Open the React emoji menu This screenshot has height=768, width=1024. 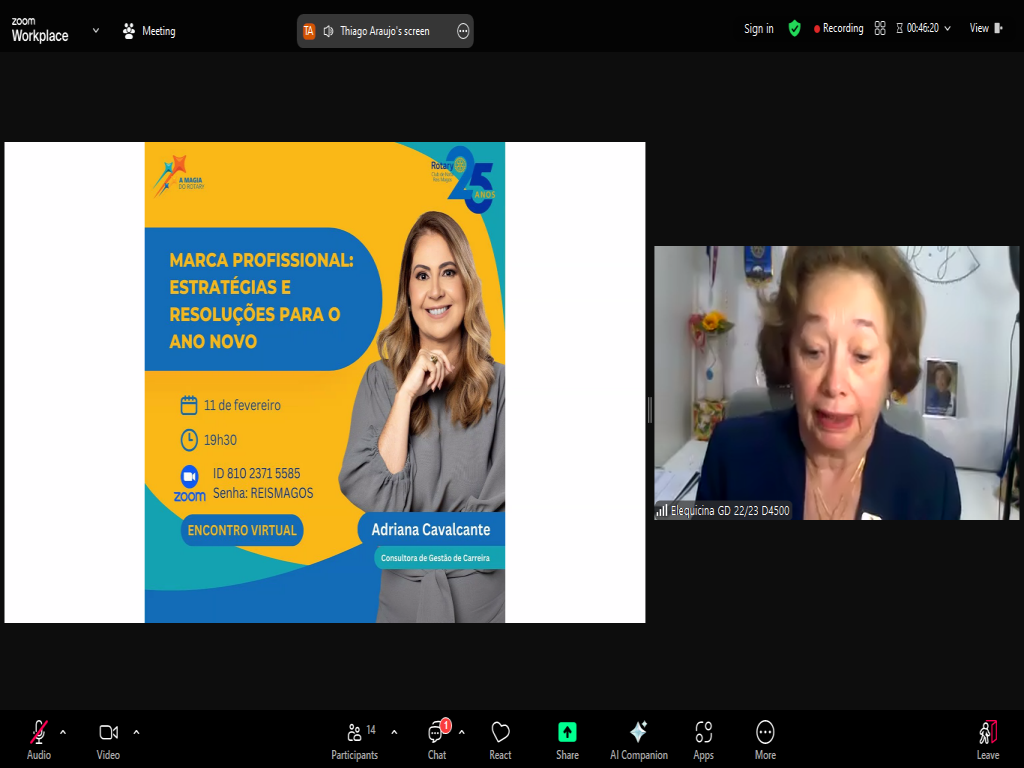500,739
